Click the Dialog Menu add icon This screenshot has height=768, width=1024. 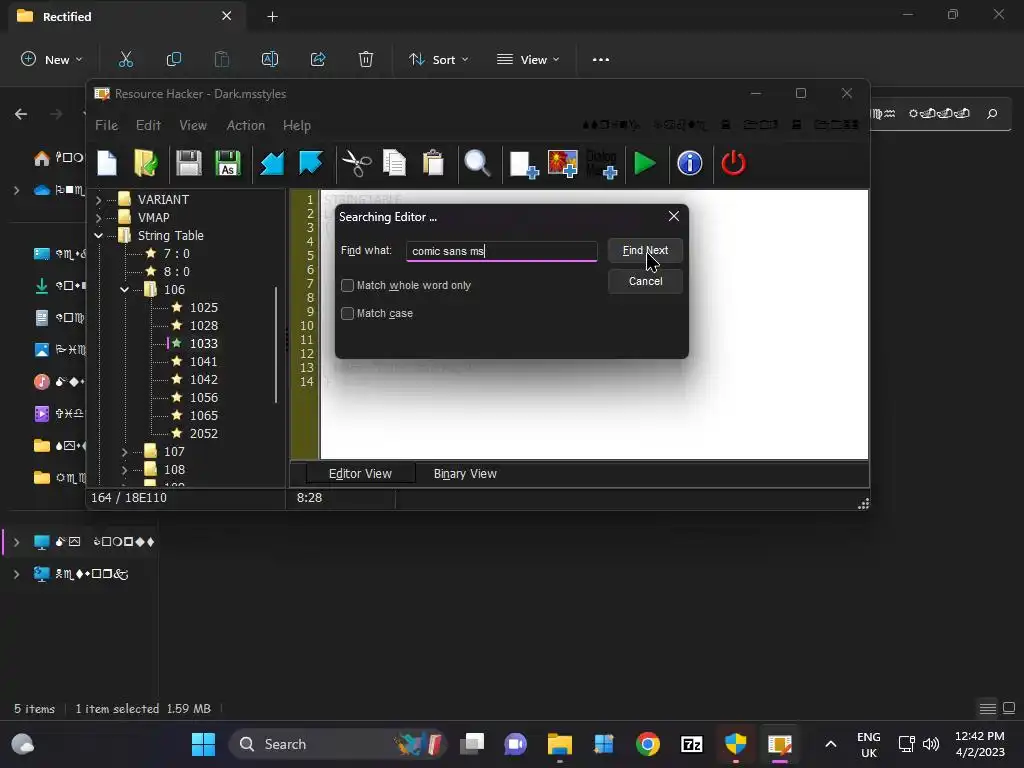[601, 164]
